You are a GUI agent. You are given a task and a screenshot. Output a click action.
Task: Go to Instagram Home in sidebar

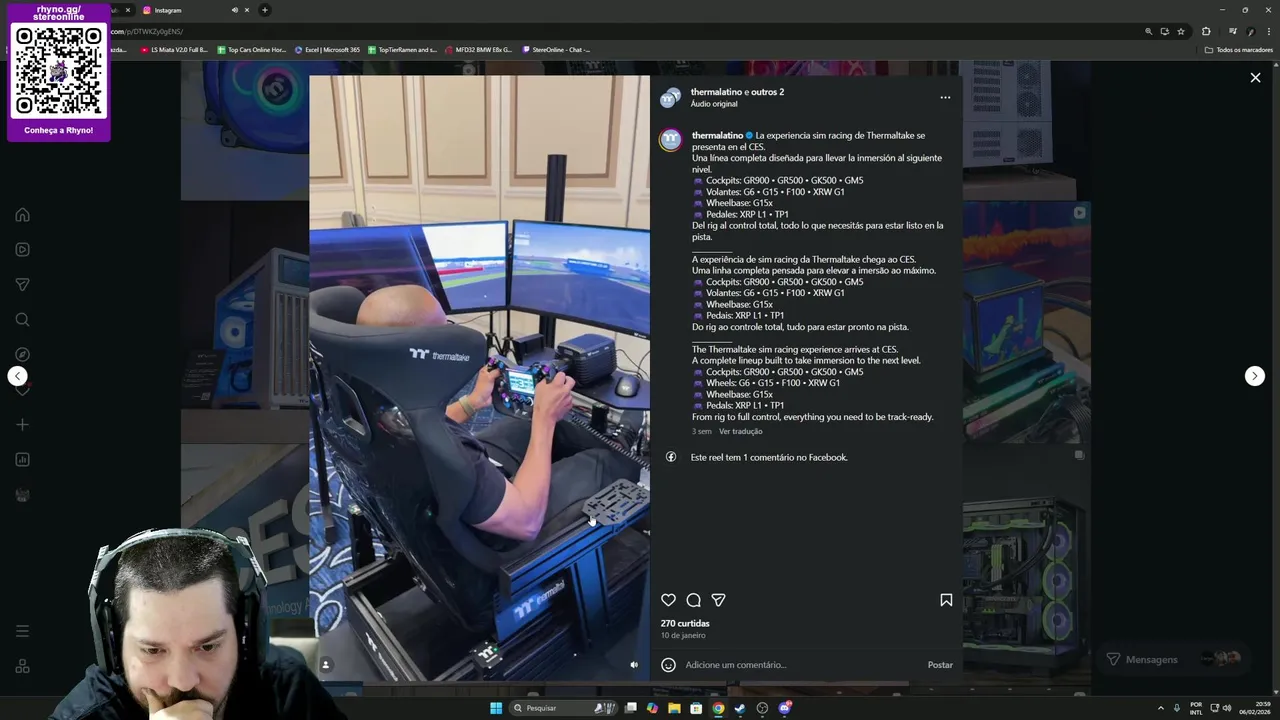(x=22, y=215)
